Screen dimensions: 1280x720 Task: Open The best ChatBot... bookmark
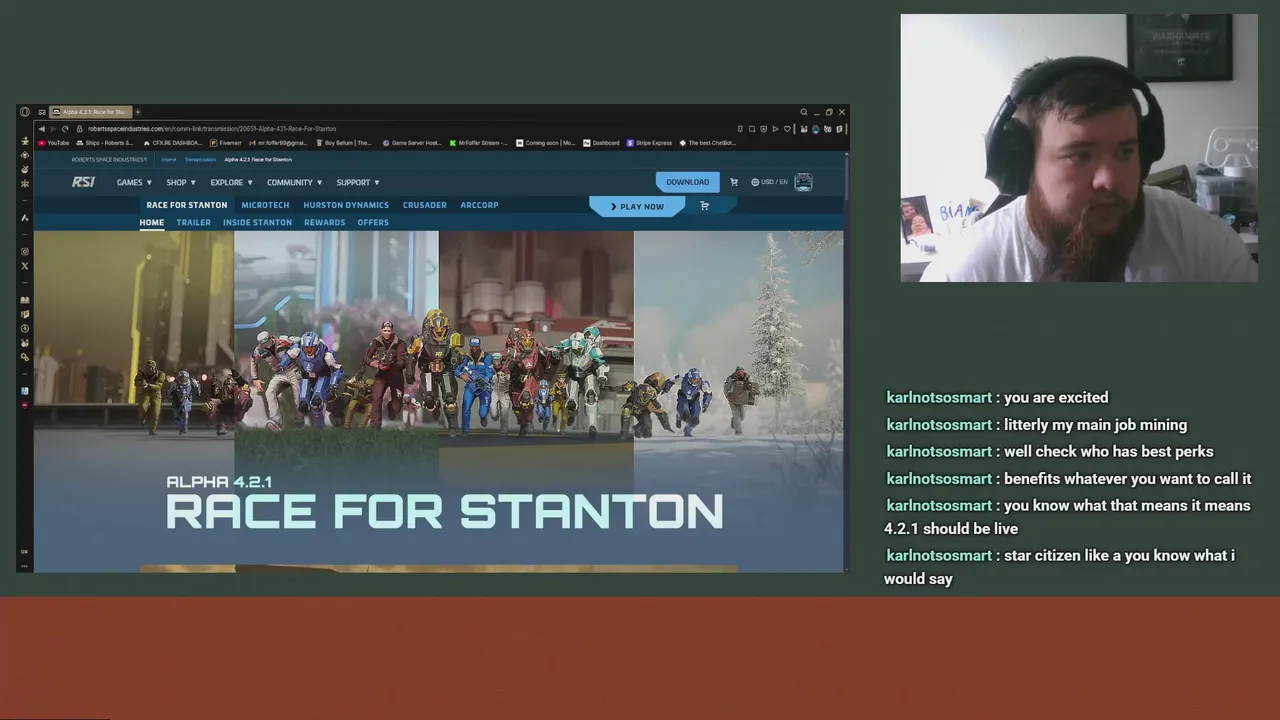tap(708, 143)
